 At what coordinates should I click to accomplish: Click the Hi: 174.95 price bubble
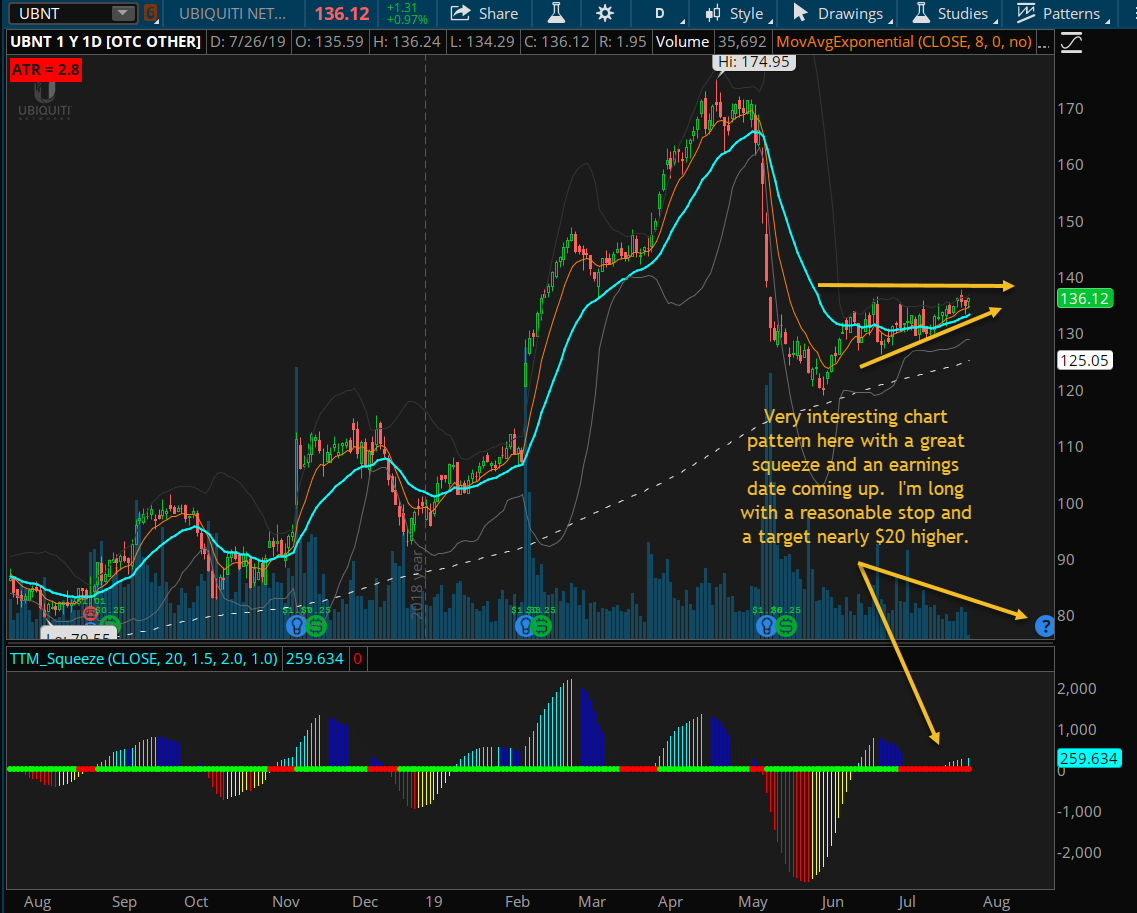click(753, 62)
